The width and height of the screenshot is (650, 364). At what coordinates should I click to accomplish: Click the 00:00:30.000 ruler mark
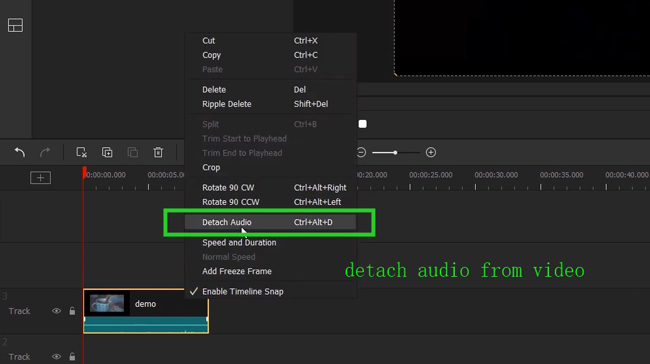496,175
